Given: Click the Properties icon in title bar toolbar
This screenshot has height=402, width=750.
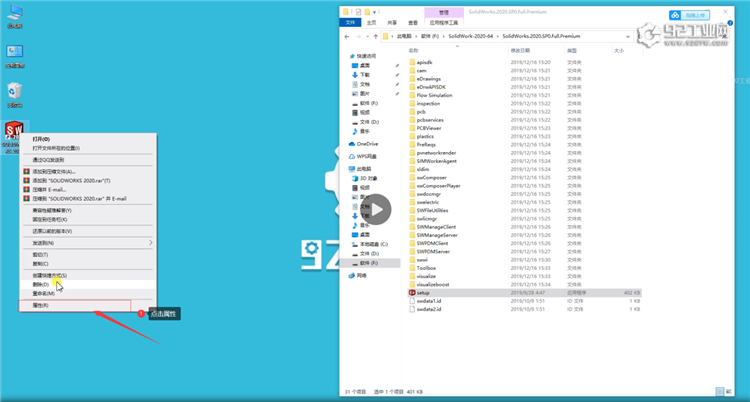Looking at the screenshot, I should tap(357, 11).
